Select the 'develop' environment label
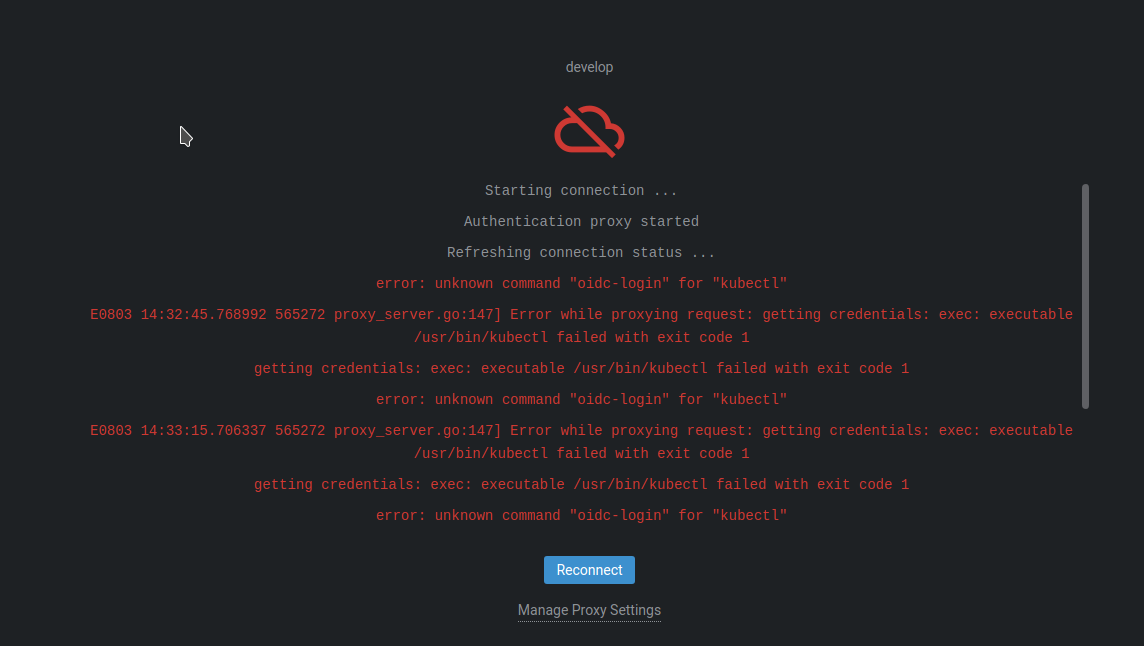This screenshot has height=646, width=1144. [x=589, y=67]
